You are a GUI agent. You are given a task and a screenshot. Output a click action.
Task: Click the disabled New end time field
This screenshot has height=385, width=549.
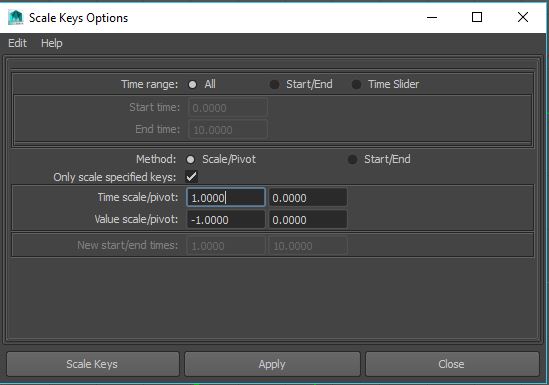[308, 245]
